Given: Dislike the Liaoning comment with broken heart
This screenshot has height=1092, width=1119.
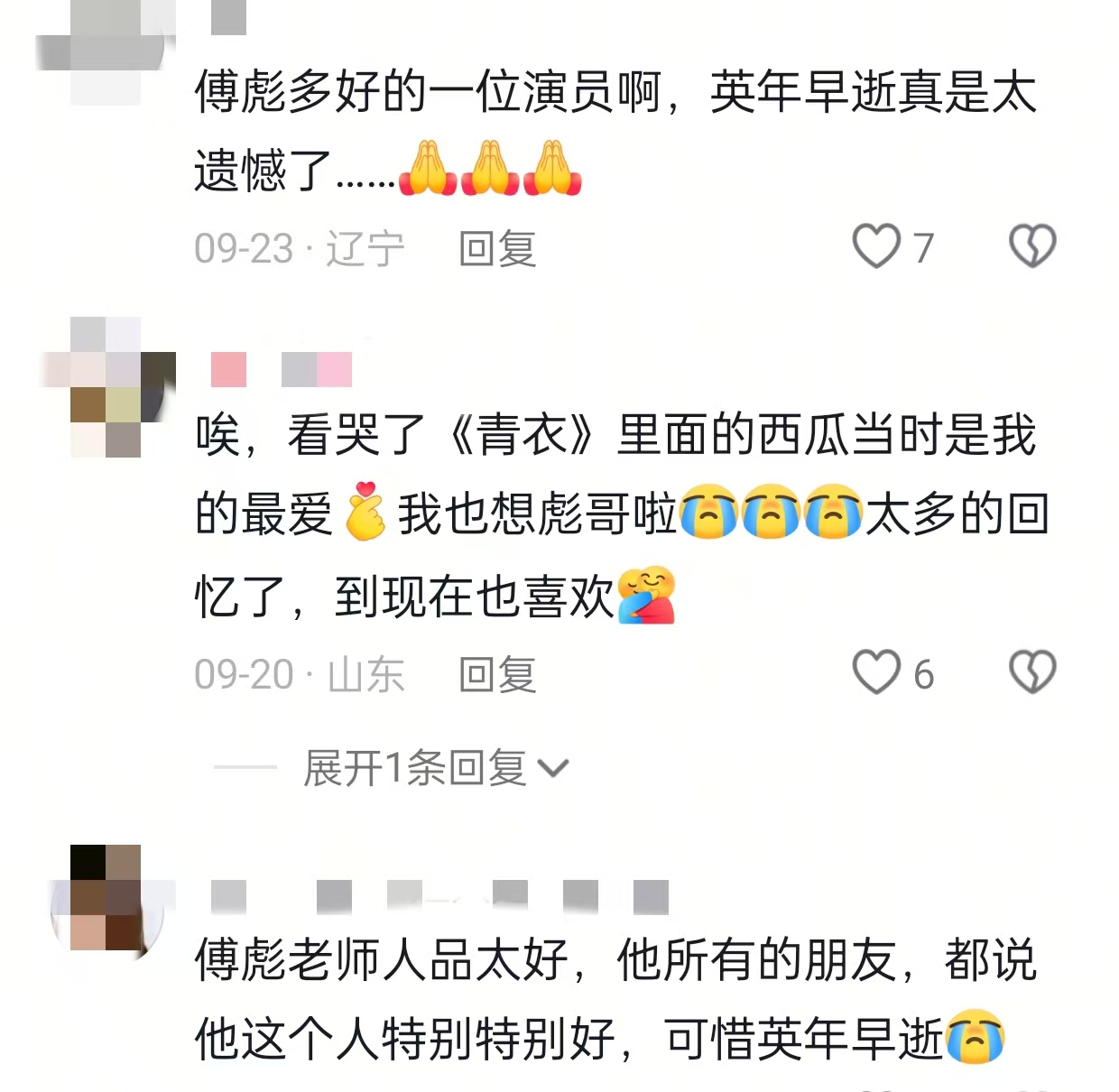Looking at the screenshot, I should point(1032,246).
